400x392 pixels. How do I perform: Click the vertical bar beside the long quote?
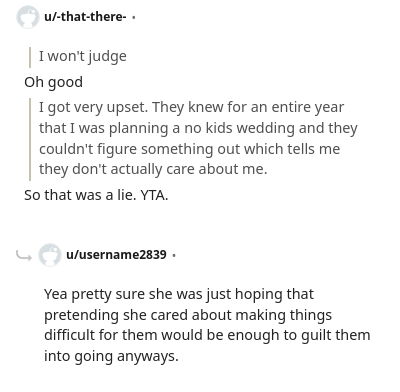(30, 139)
